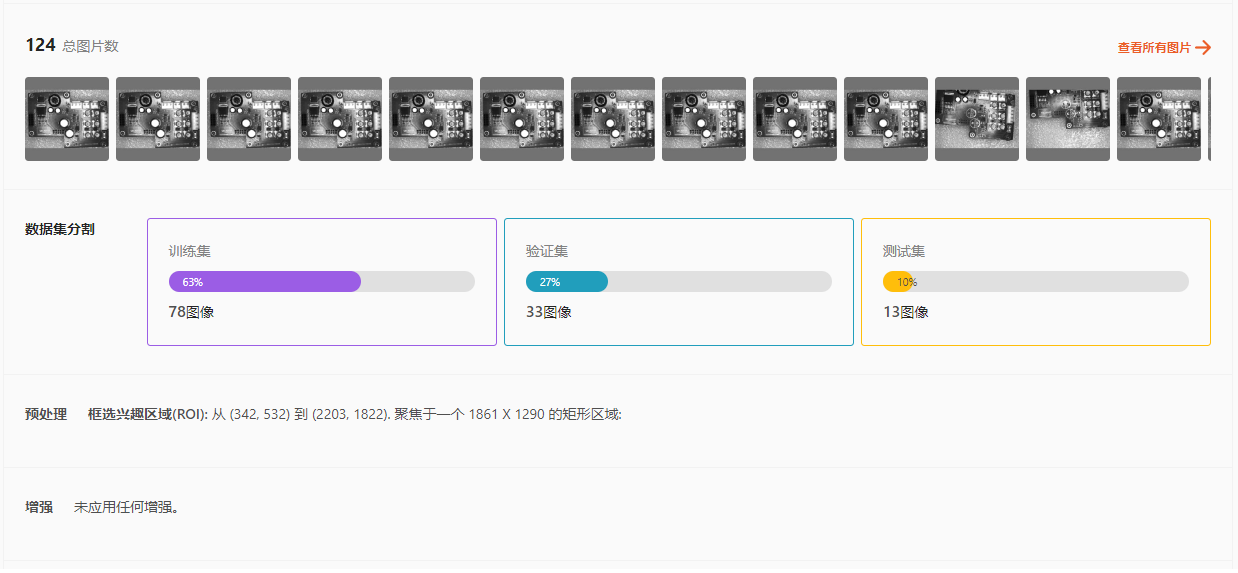Click the 124 总图片数 heading
1238x573 pixels.
[72, 45]
